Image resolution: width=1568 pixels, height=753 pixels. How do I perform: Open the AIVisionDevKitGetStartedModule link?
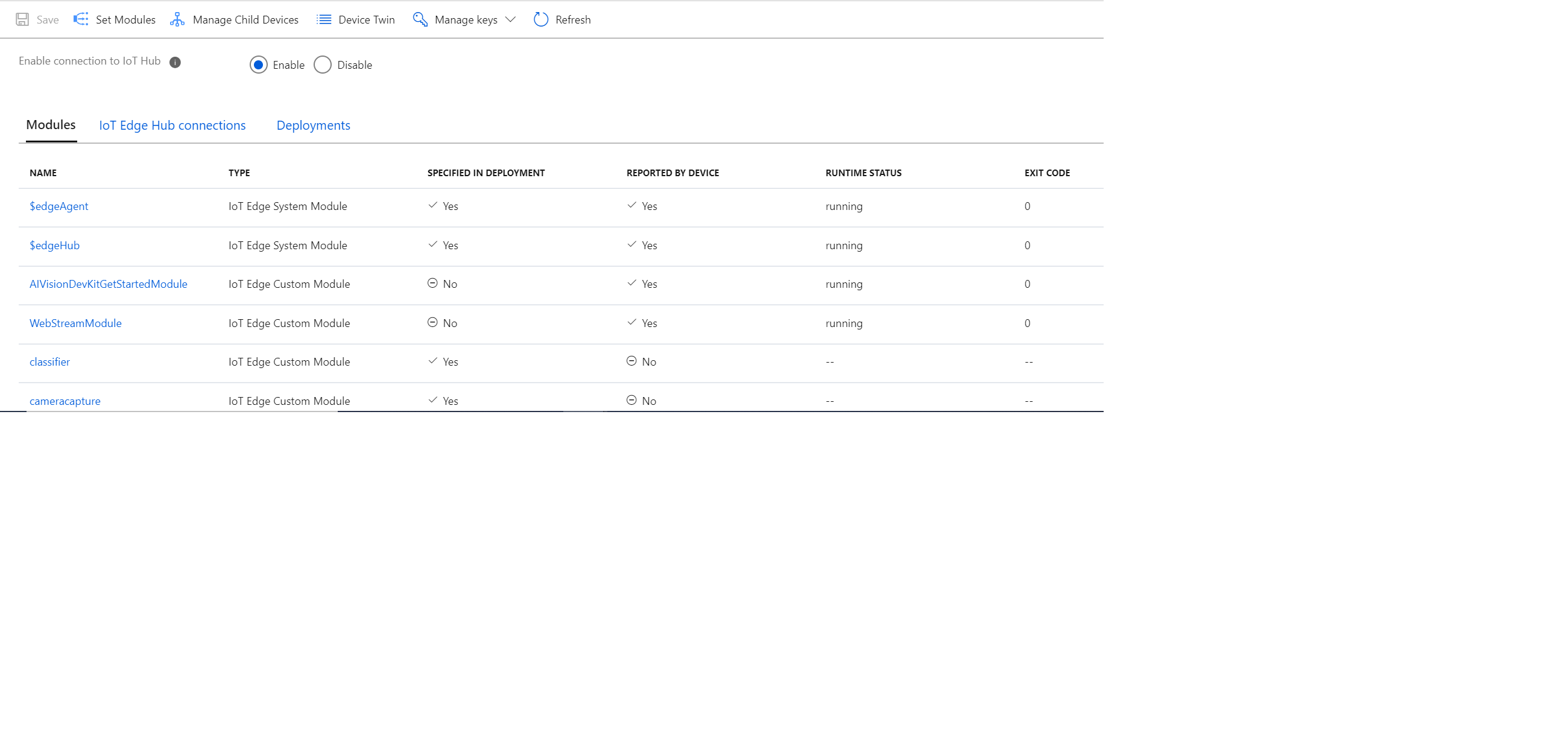pyautogui.click(x=109, y=284)
